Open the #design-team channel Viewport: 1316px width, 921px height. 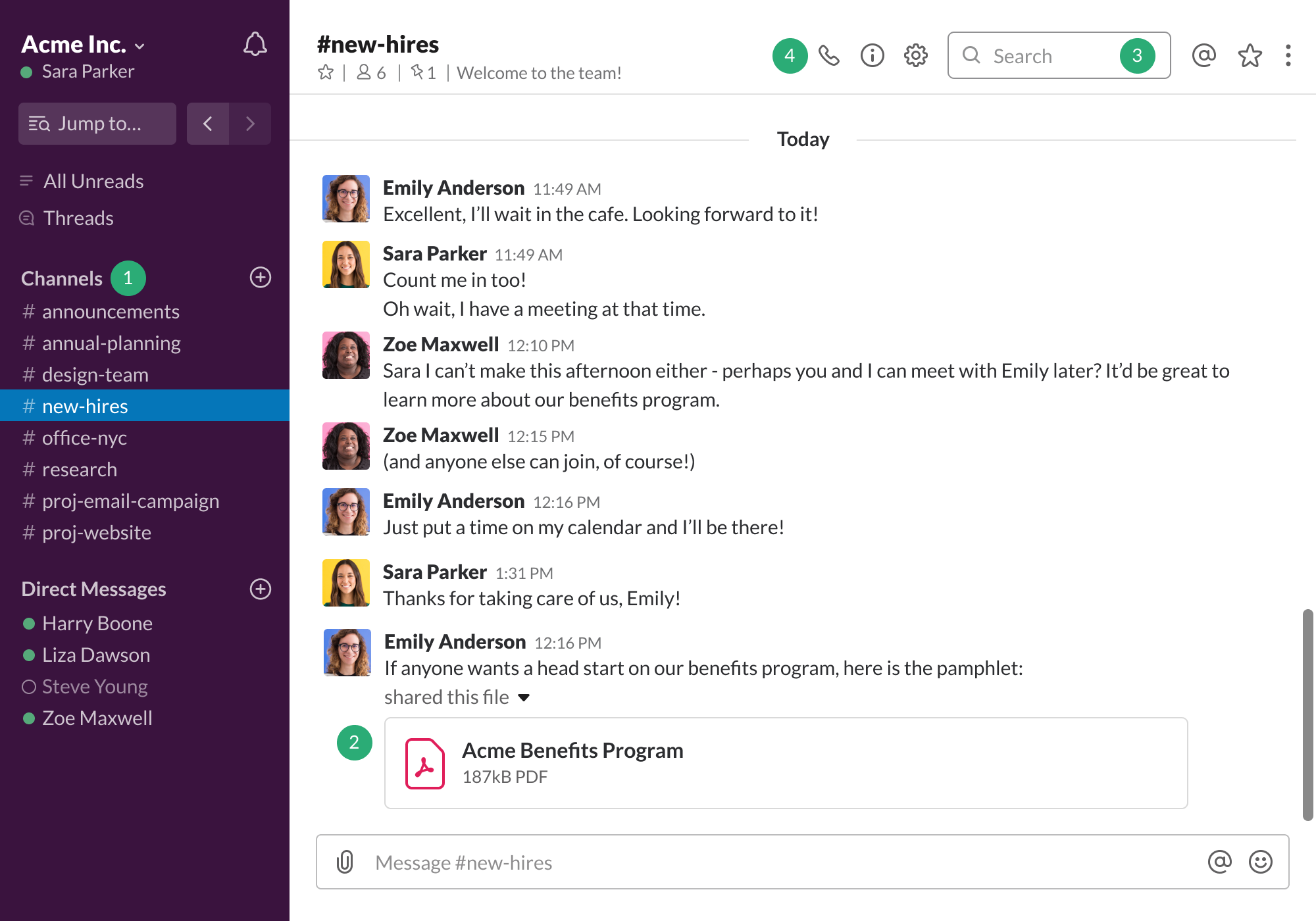click(x=95, y=375)
